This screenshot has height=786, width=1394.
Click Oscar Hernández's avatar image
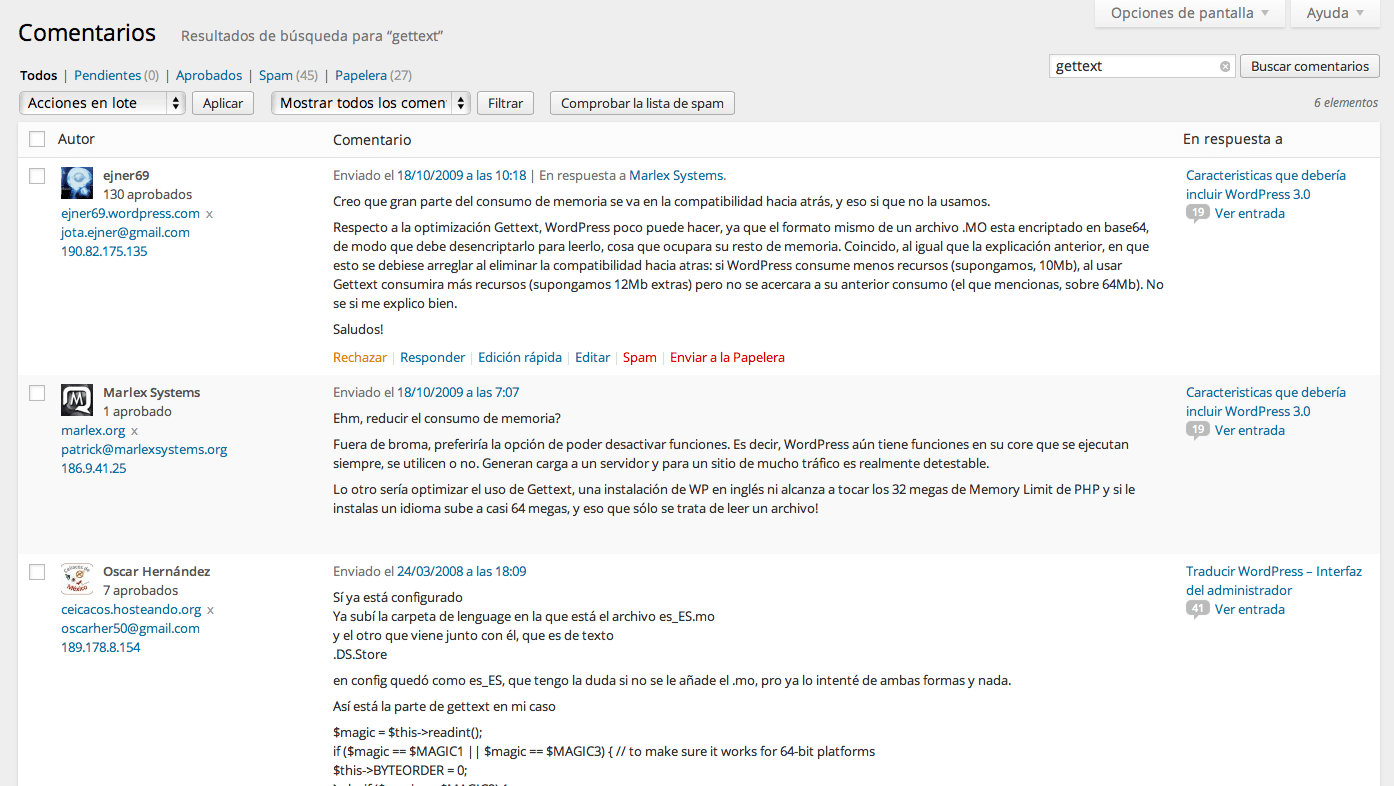point(77,579)
